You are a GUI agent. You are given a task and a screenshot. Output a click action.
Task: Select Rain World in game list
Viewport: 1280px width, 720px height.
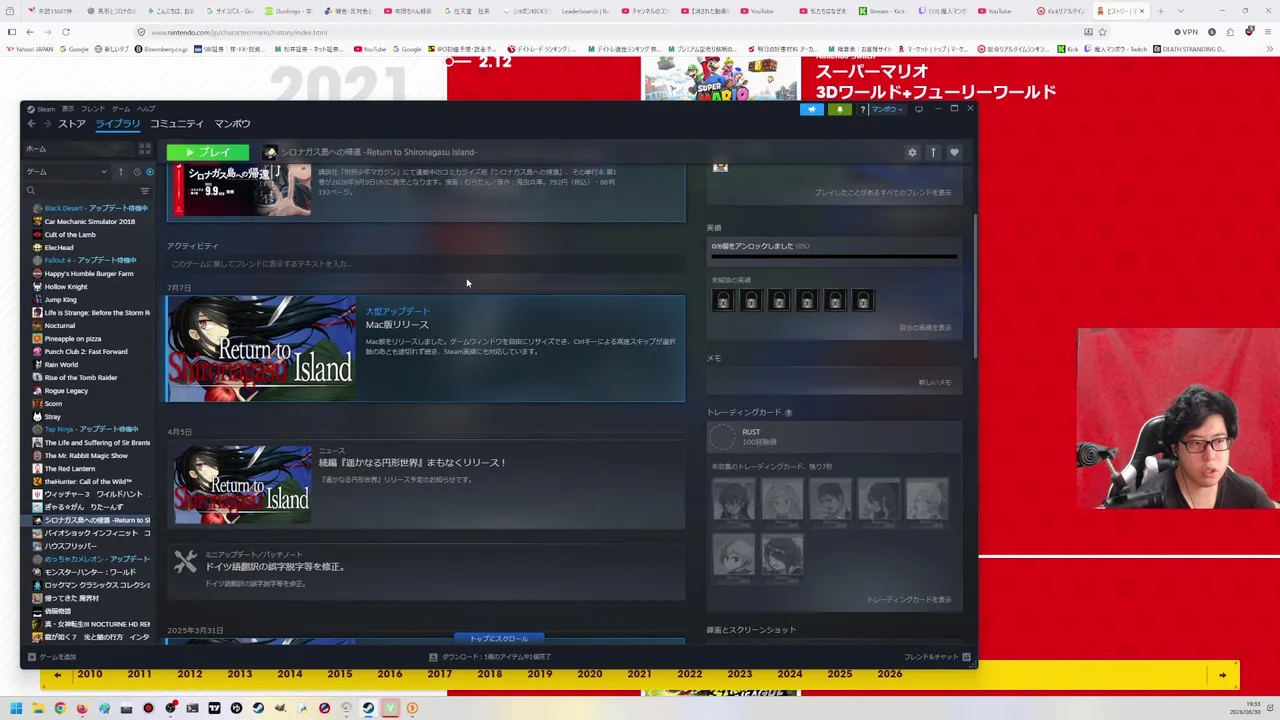click(x=91, y=364)
